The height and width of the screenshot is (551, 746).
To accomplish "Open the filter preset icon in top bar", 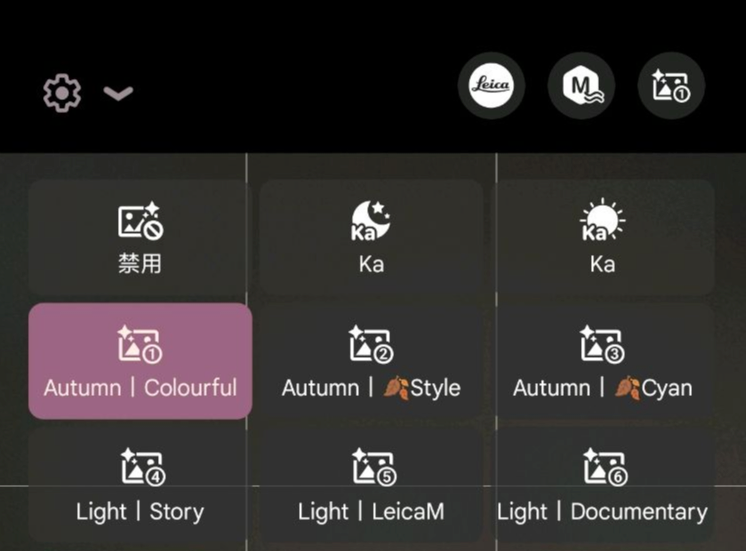I will click(x=671, y=86).
